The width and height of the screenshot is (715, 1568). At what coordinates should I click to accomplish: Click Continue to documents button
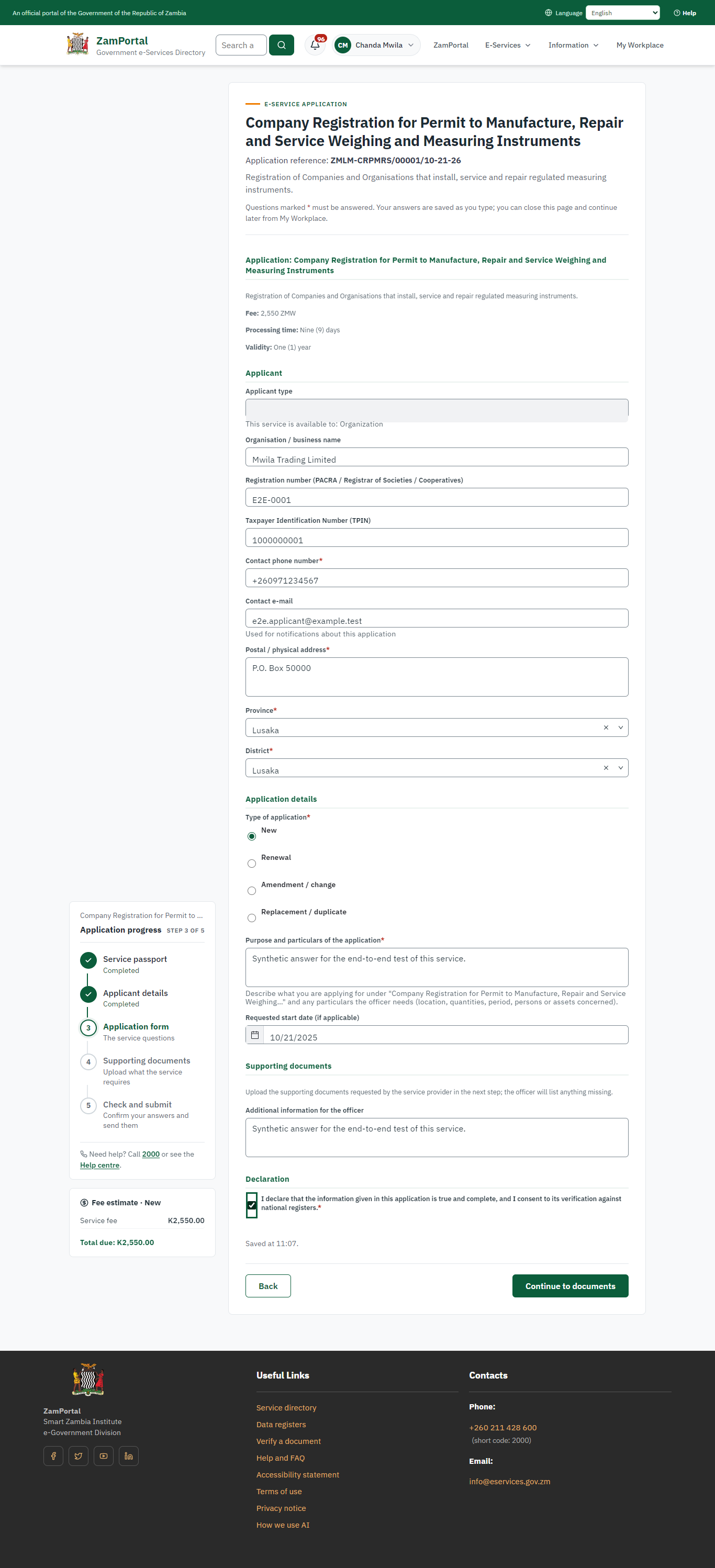[x=570, y=1285]
